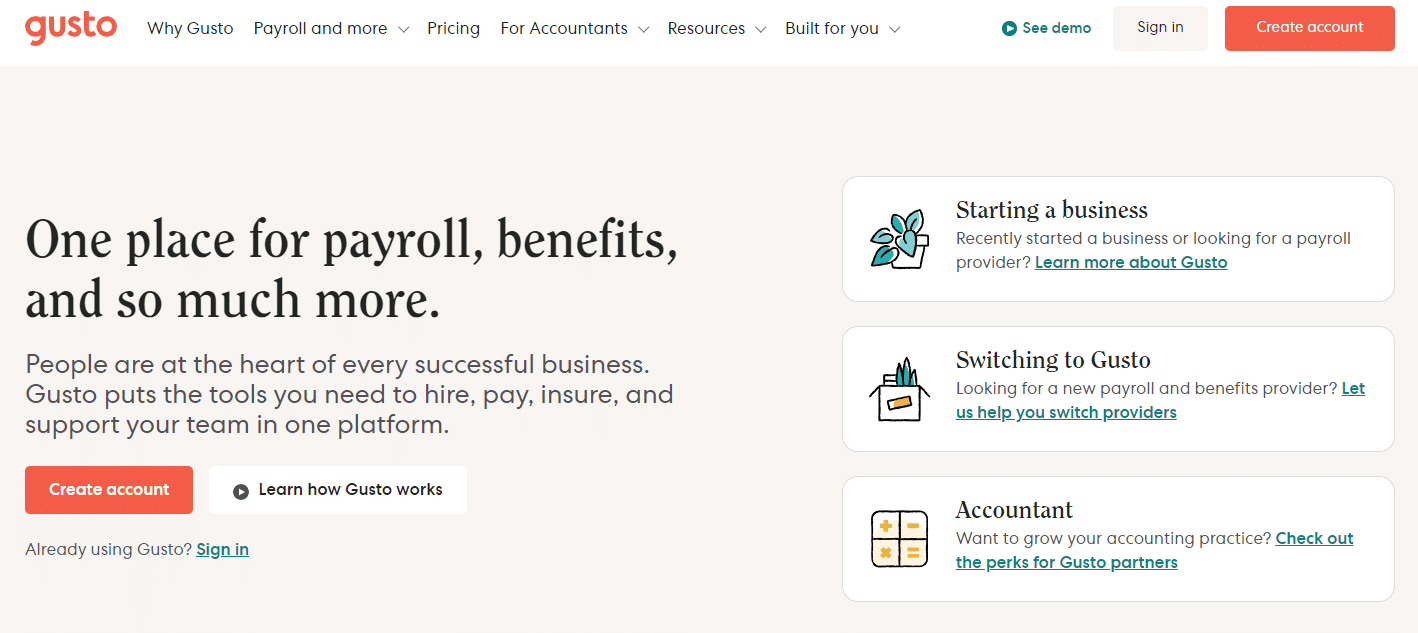Click the play icon beside See demo
1418x633 pixels.
pyautogui.click(x=1011, y=28)
